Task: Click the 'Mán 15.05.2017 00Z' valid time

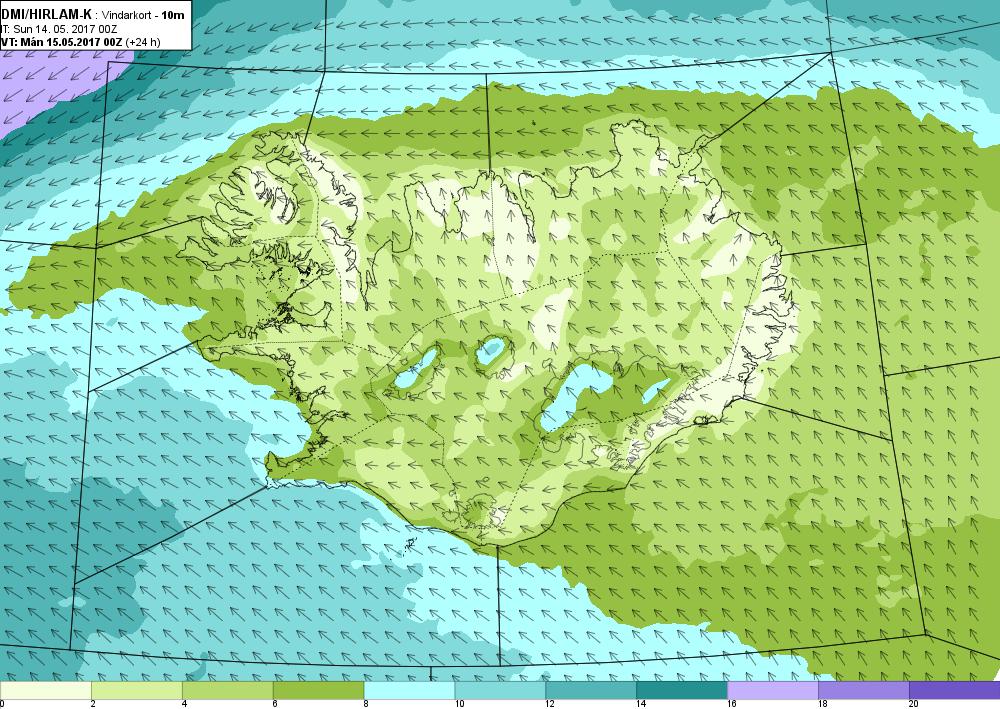Action: pos(70,42)
